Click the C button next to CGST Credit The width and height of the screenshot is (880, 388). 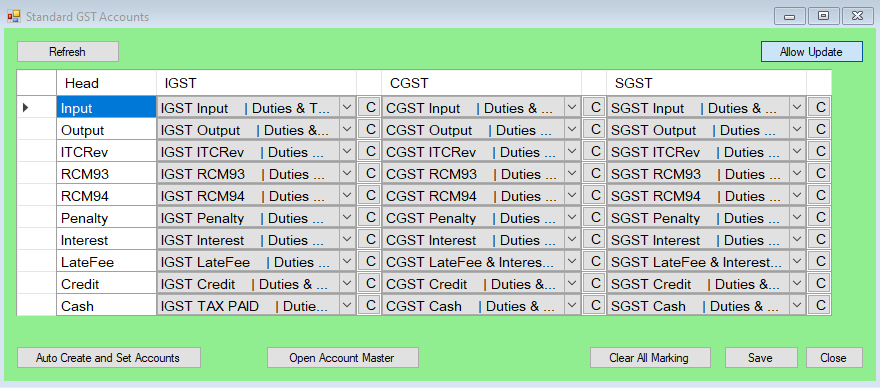[x=594, y=284]
